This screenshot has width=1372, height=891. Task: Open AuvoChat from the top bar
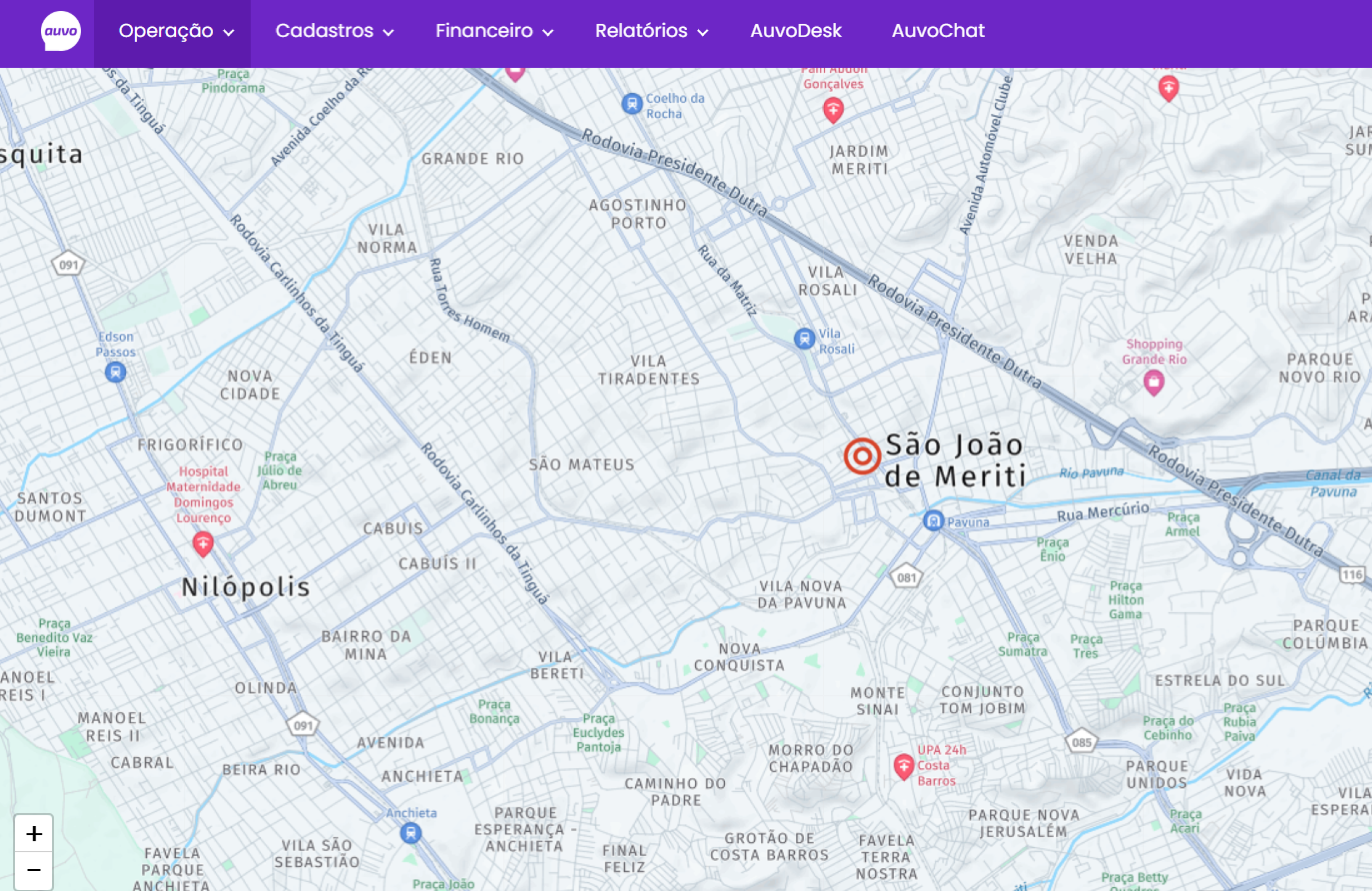coord(937,31)
